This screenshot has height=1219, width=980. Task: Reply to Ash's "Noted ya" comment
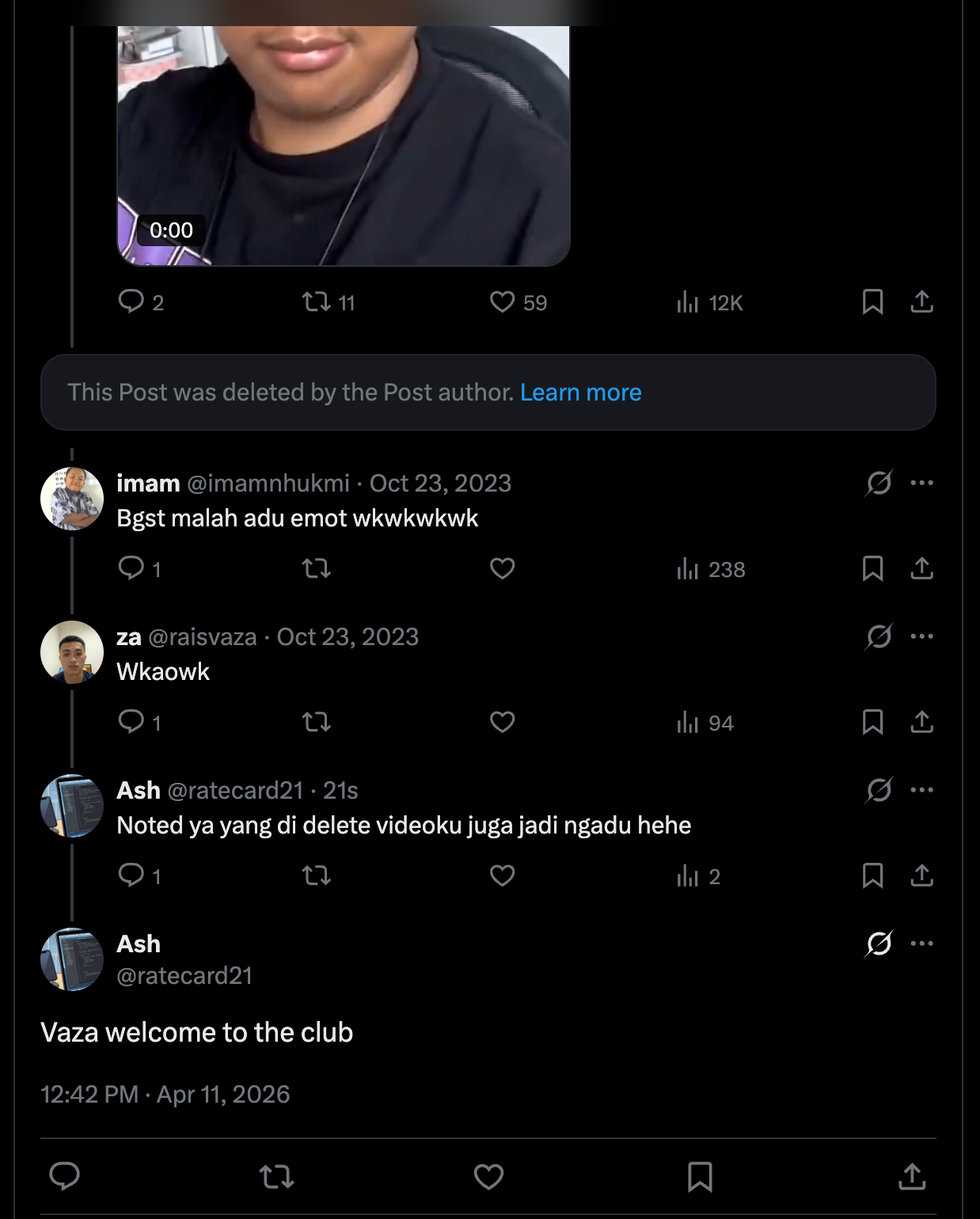tap(131, 875)
